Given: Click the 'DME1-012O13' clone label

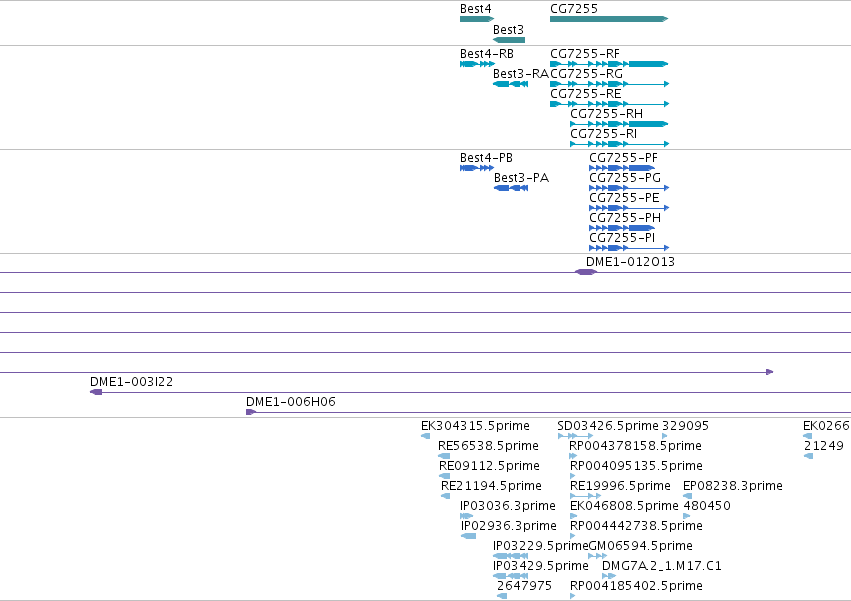Looking at the screenshot, I should point(630,262).
